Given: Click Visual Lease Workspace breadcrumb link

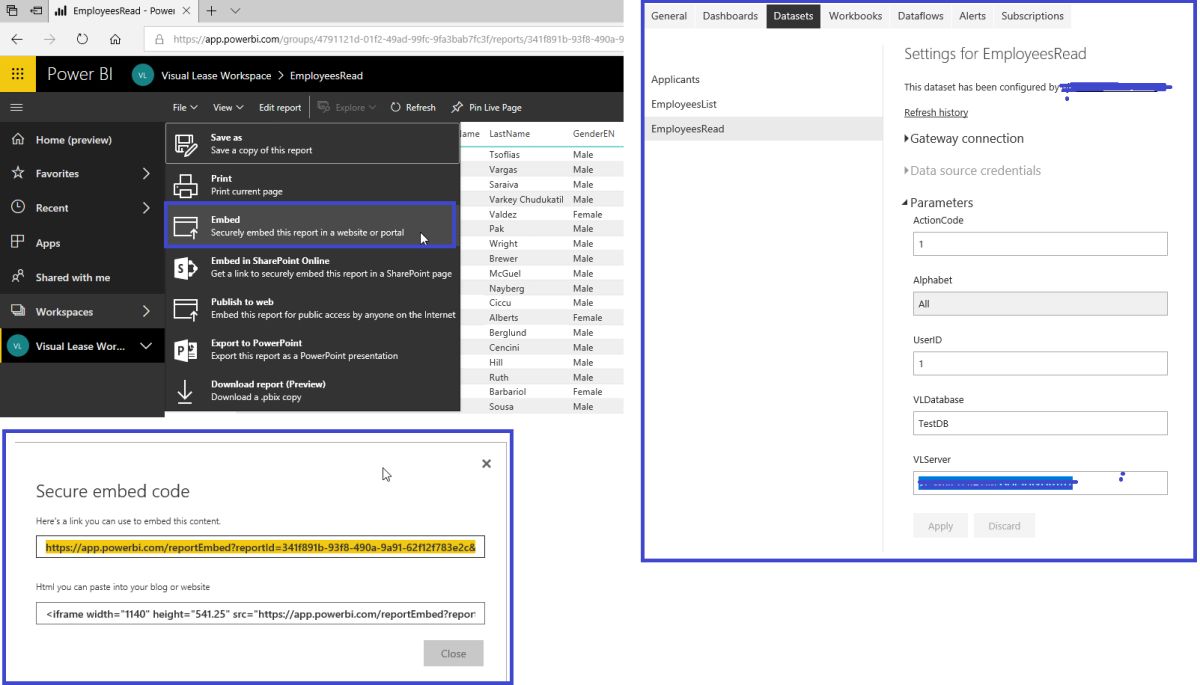Looking at the screenshot, I should (216, 76).
